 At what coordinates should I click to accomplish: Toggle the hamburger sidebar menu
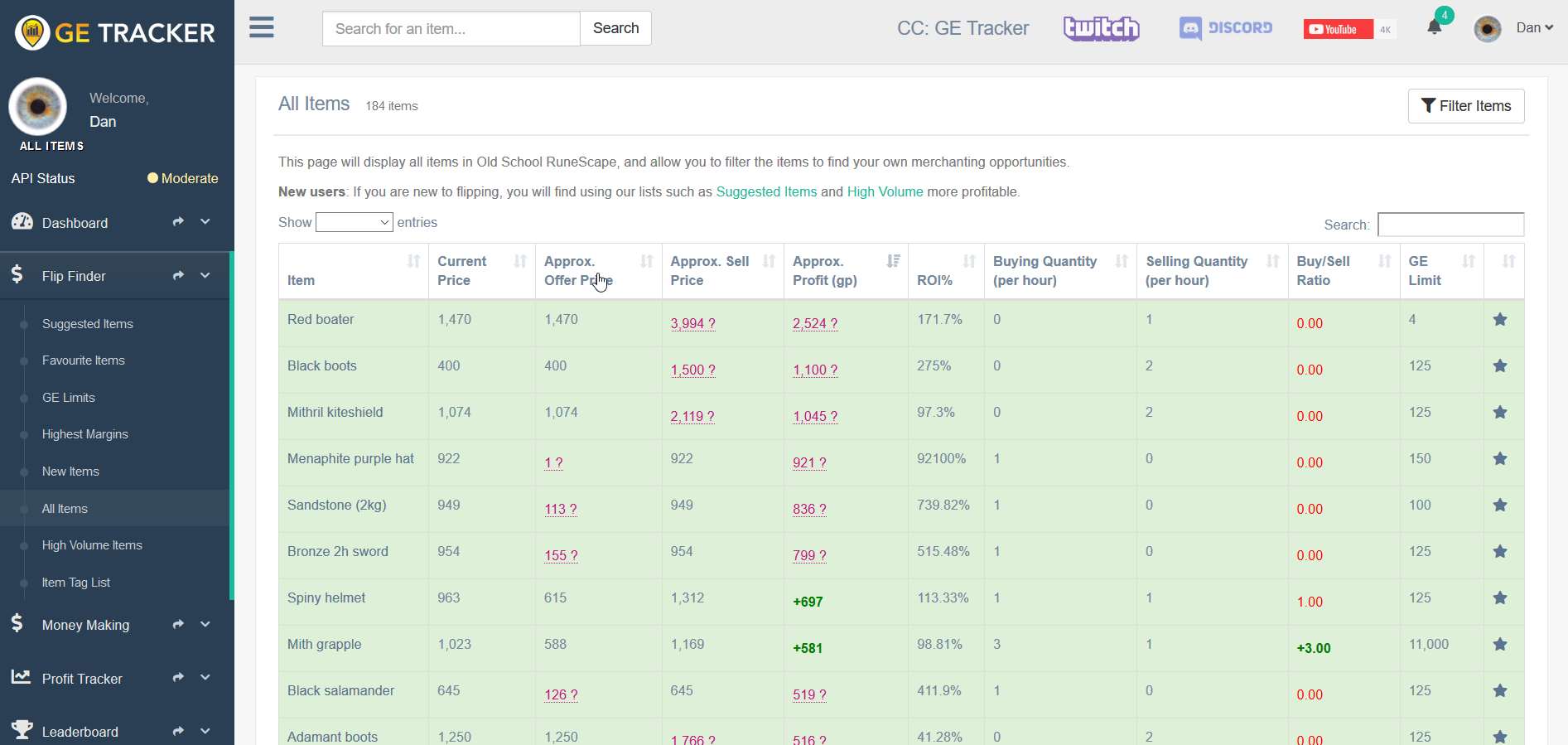click(262, 27)
